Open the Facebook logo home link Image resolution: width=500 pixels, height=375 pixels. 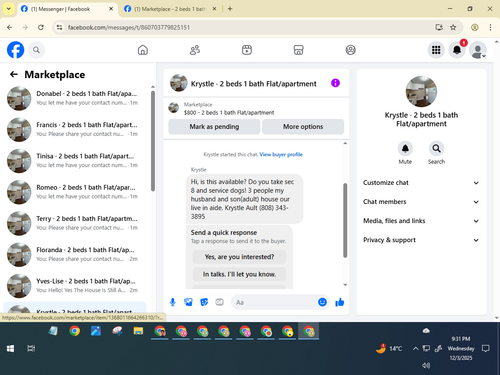click(x=15, y=50)
